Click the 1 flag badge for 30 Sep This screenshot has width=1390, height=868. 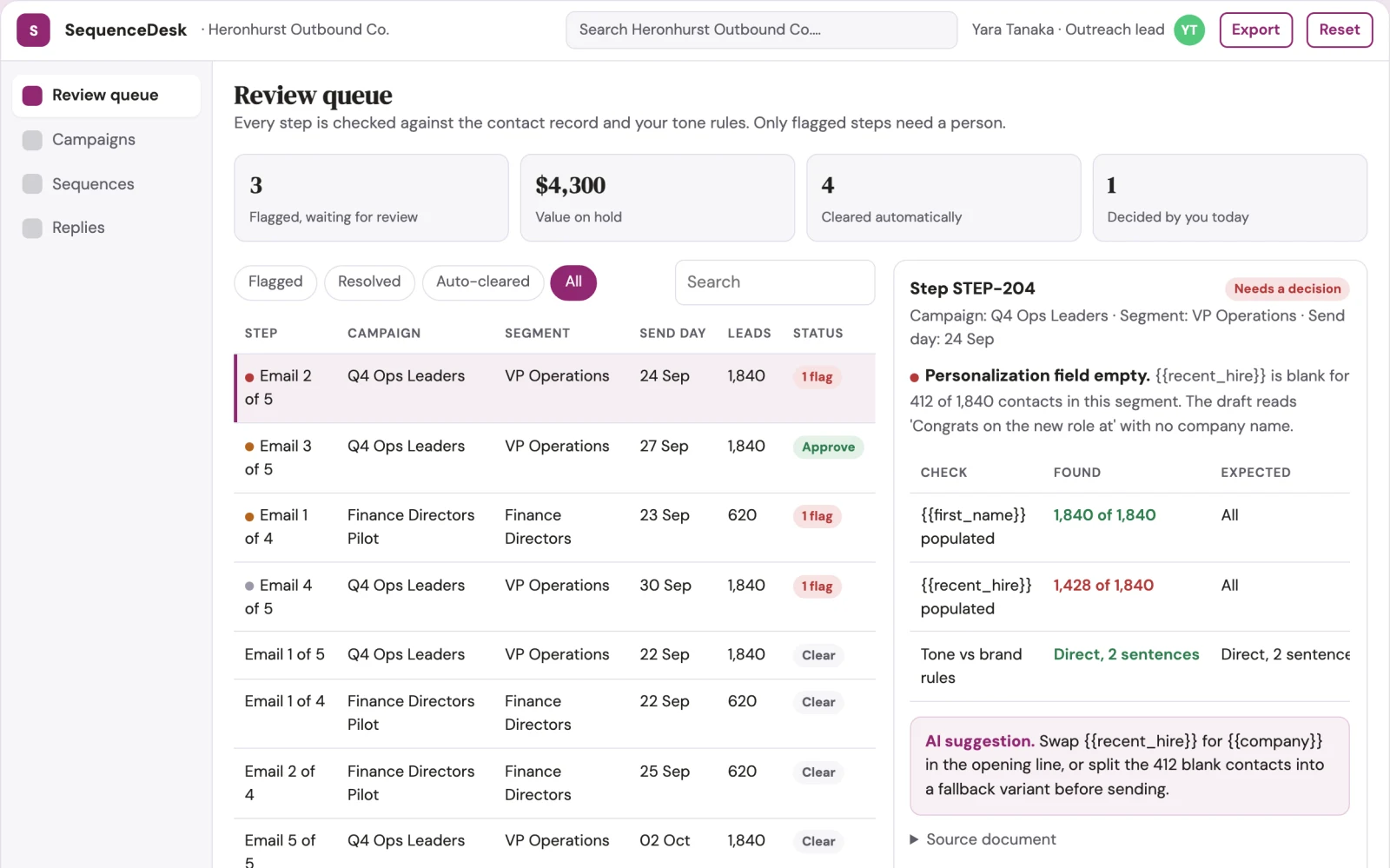click(817, 586)
